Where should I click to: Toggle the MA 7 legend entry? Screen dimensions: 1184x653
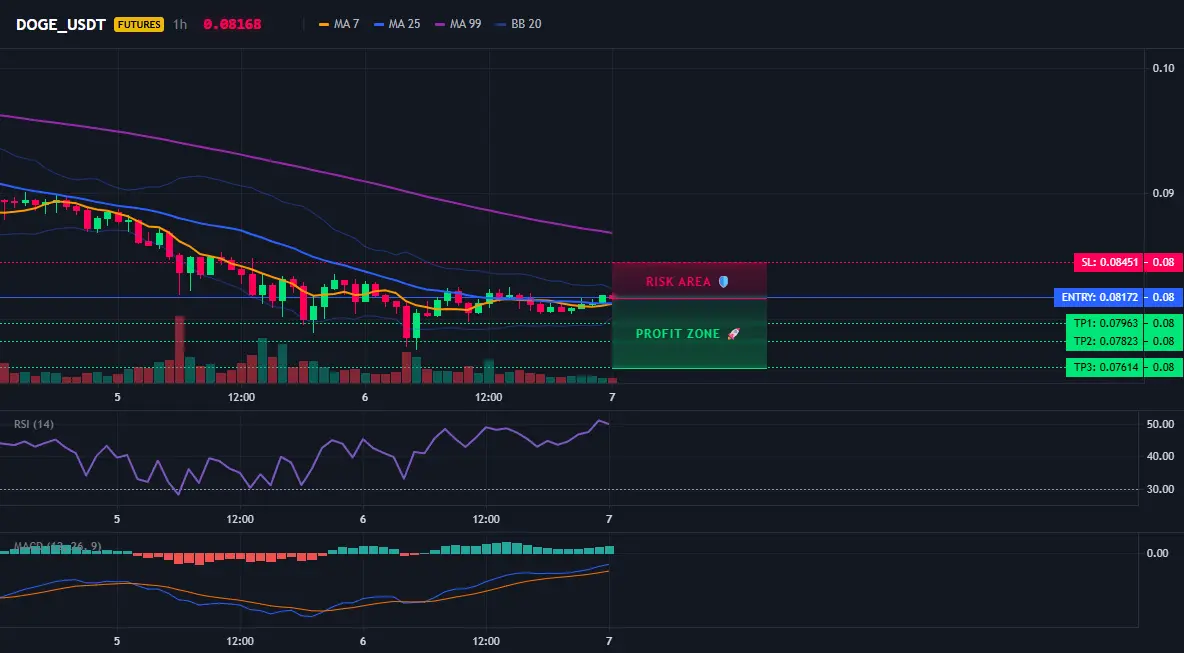[x=340, y=24]
